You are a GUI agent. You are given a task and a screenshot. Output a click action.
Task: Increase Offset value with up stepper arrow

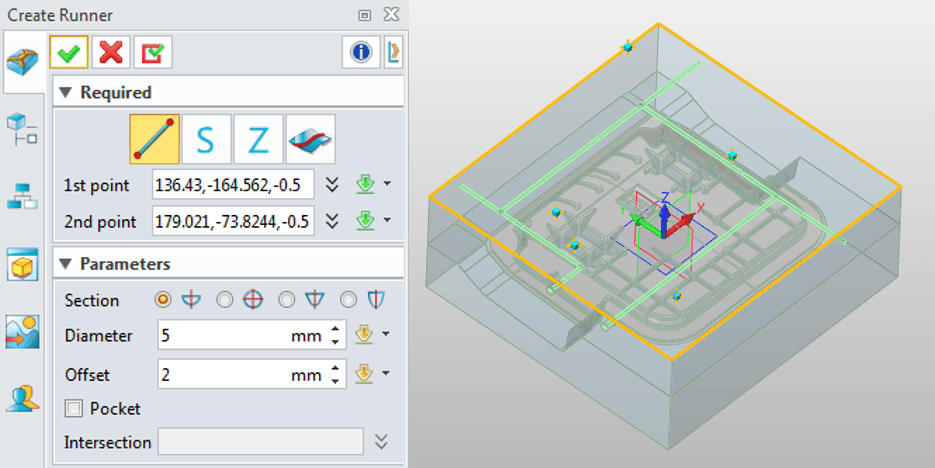point(335,369)
